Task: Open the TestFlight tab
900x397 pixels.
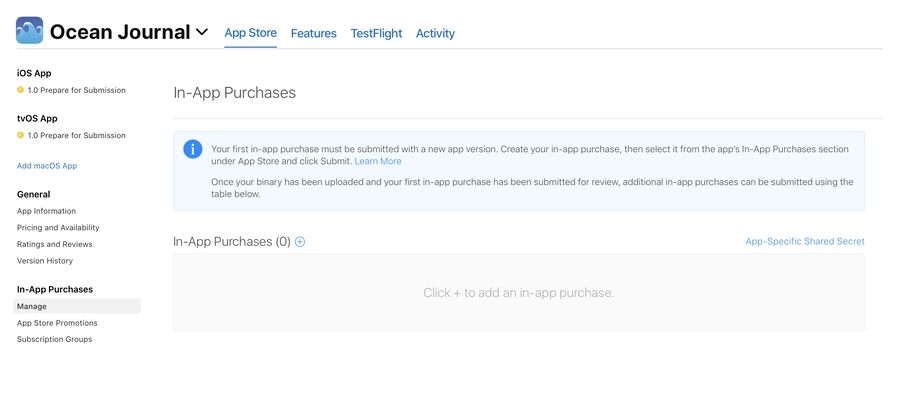Action: click(x=377, y=33)
